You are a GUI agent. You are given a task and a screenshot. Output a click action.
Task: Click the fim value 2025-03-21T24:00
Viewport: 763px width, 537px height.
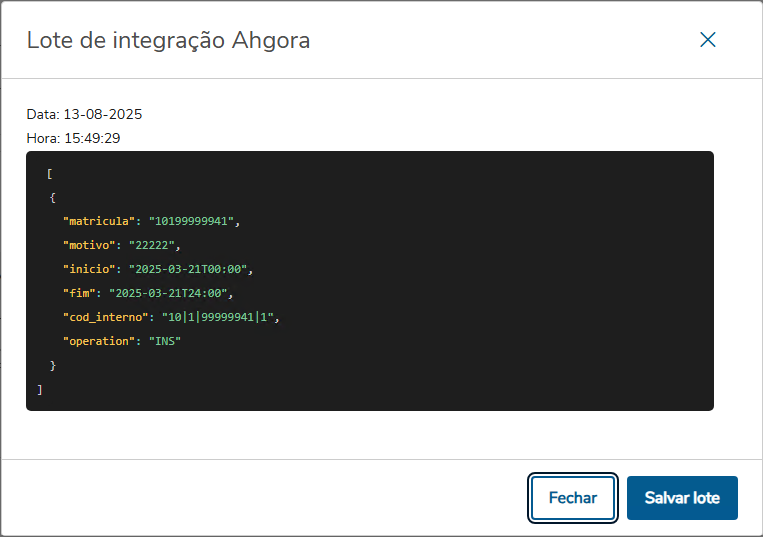click(170, 293)
